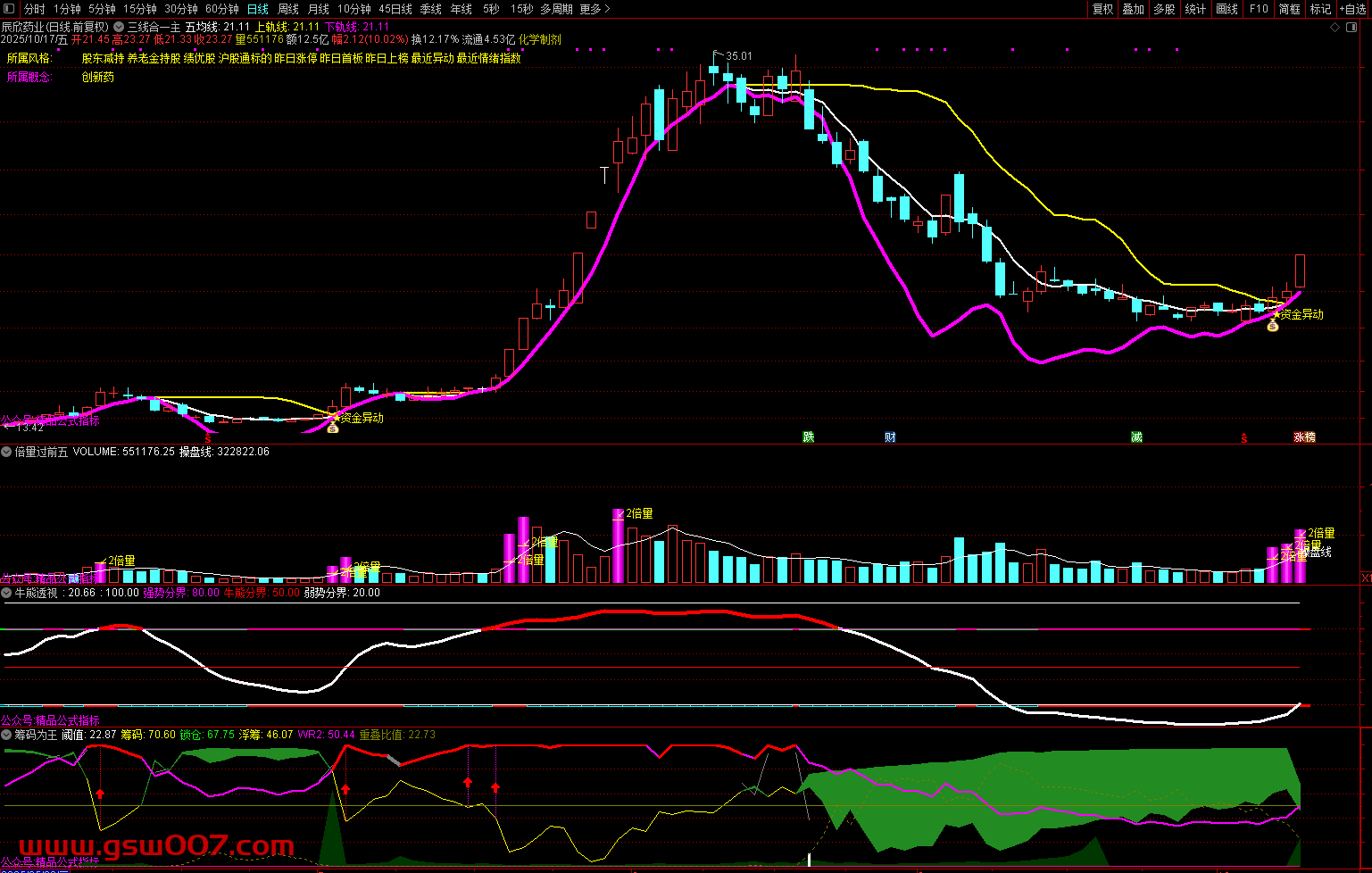Image resolution: width=1372 pixels, height=873 pixels.
Task: Toggle the left sidebar panel icon
Action: (x=11, y=9)
